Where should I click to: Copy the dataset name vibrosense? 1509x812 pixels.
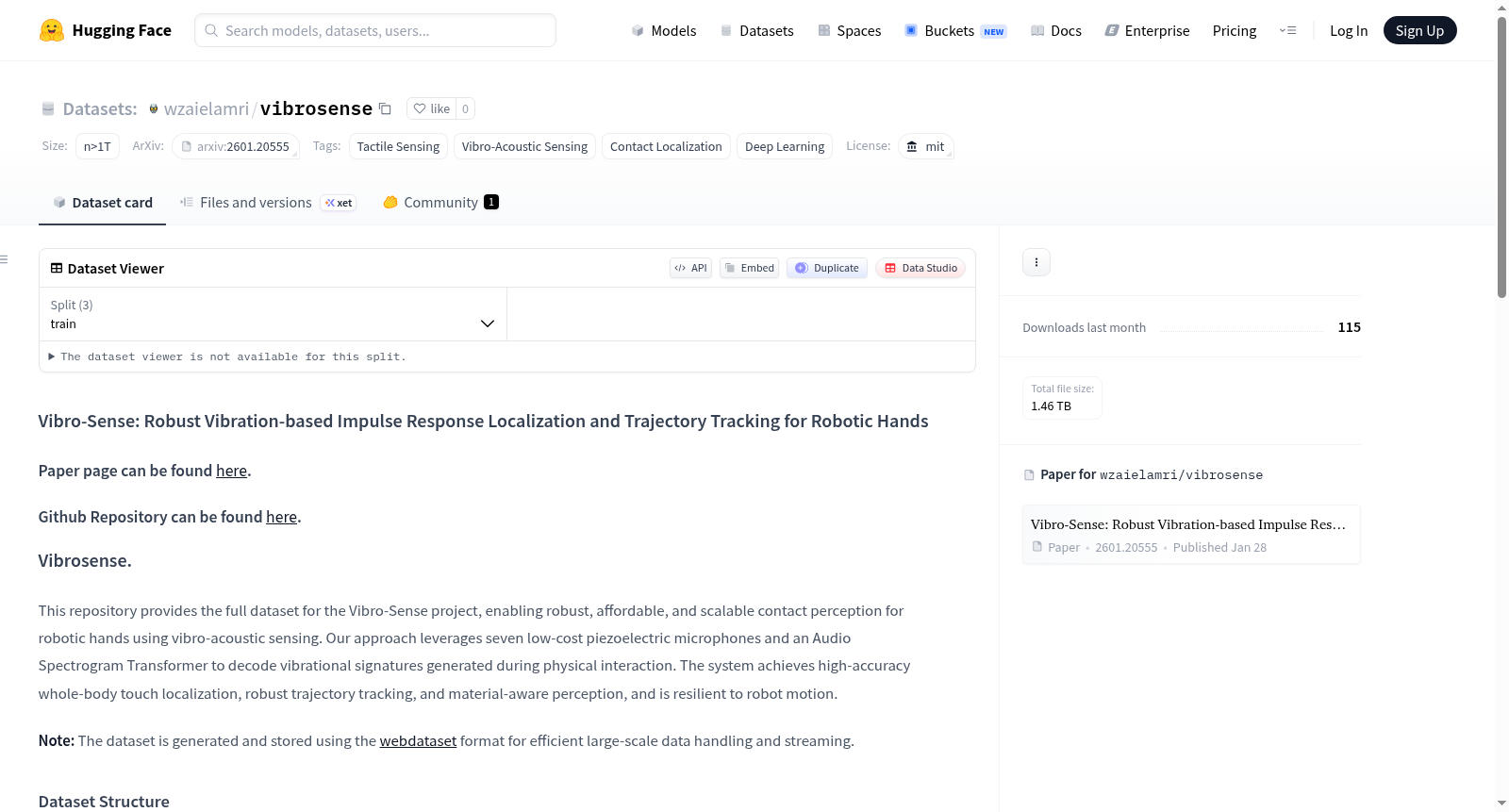385,108
